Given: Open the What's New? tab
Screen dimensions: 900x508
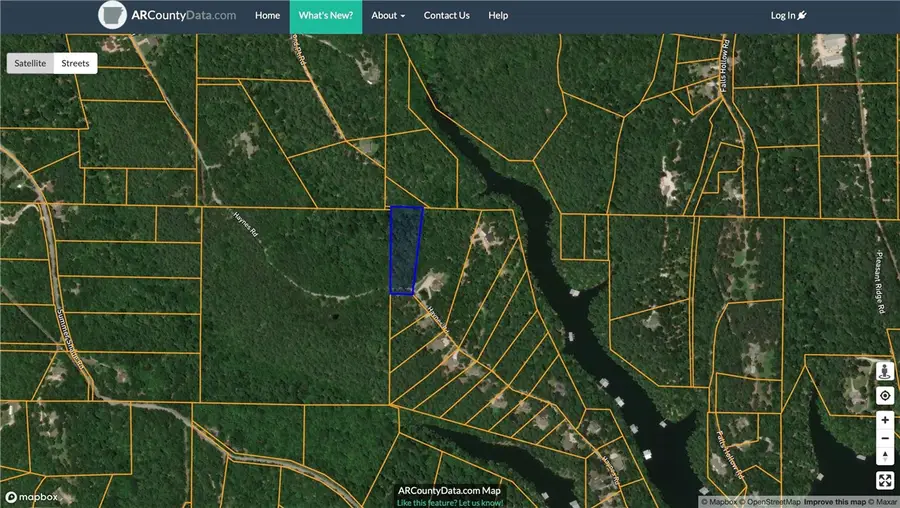Looking at the screenshot, I should pos(325,16).
